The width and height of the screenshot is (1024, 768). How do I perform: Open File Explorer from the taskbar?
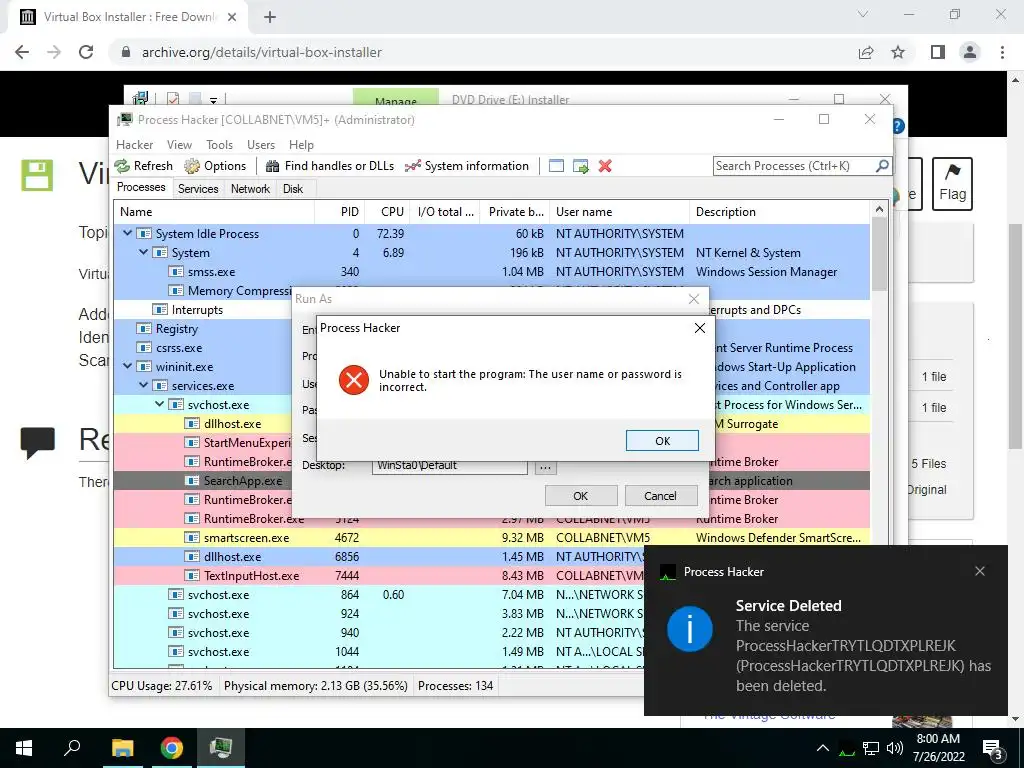pos(122,748)
